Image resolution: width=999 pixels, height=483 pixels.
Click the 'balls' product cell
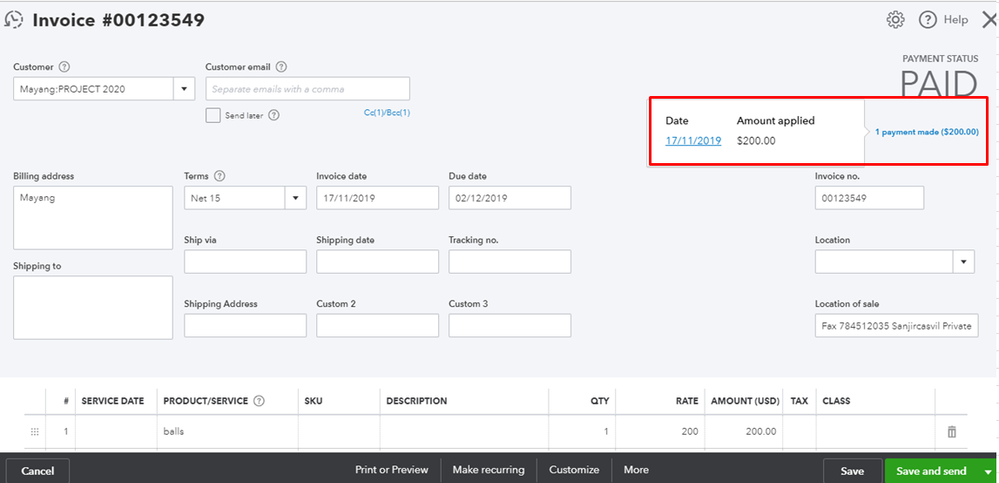(227, 431)
